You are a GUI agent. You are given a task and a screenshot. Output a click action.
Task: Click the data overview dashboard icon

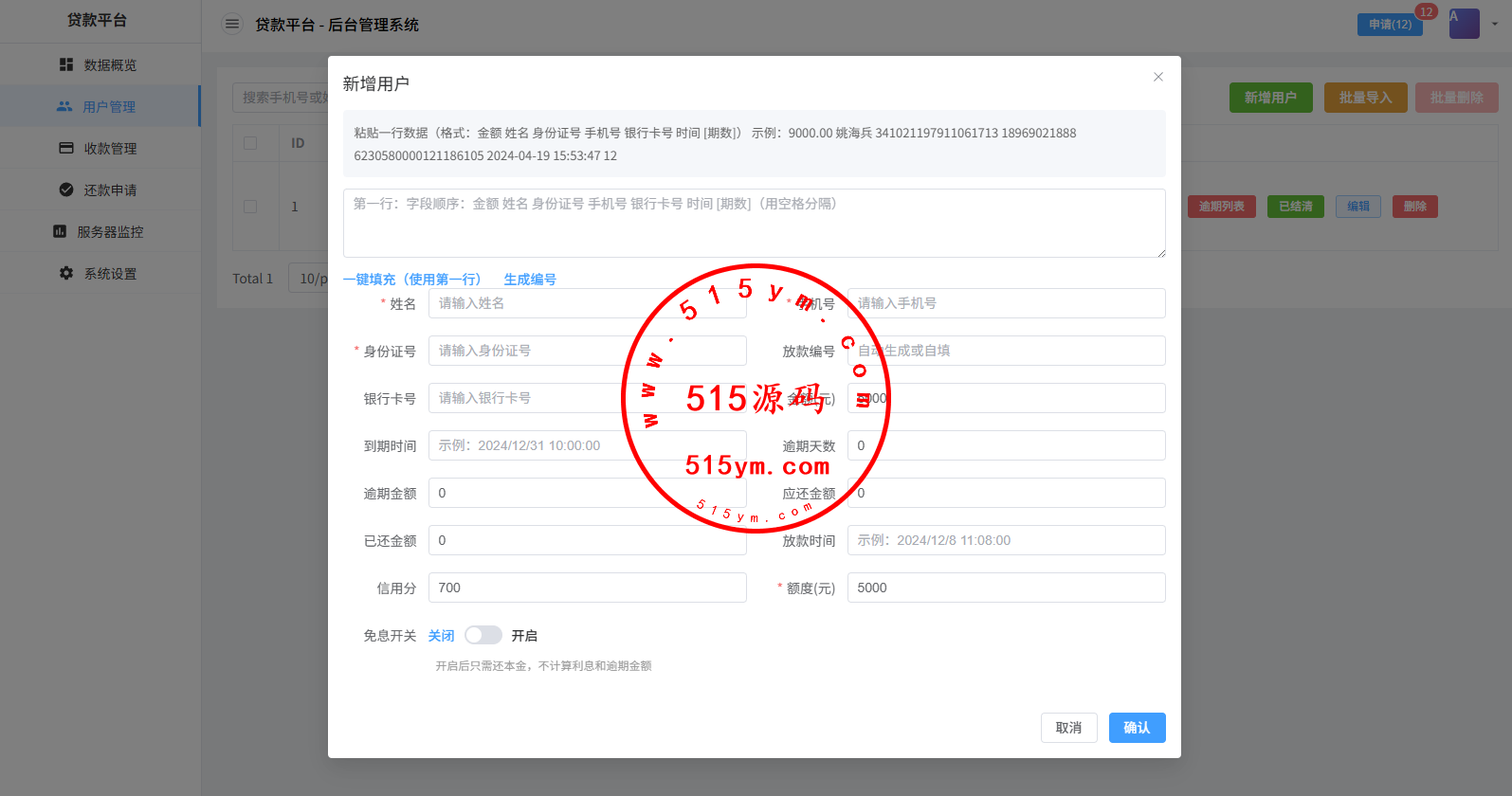(x=66, y=64)
